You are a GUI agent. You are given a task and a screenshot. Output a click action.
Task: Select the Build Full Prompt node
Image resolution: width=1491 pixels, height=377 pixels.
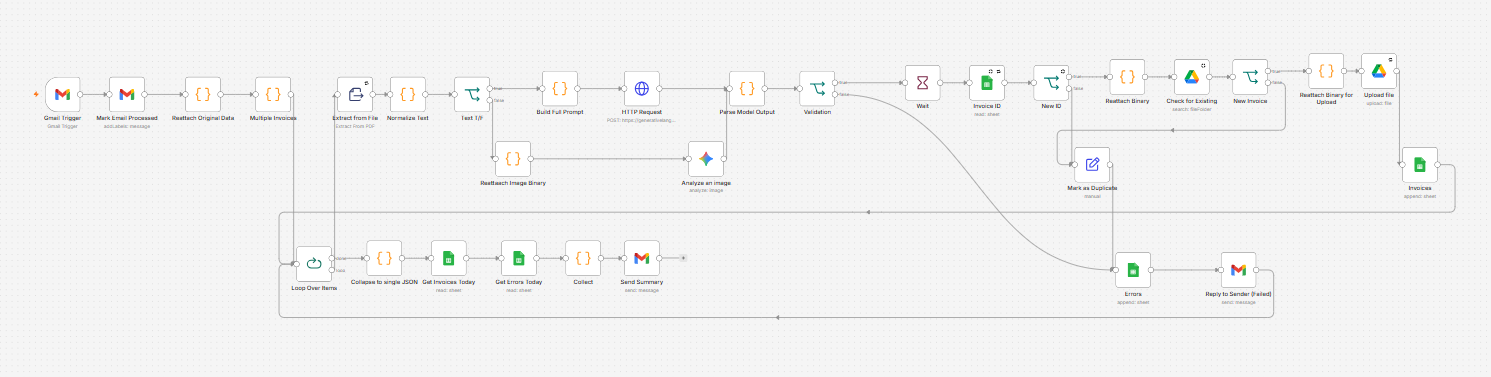click(559, 89)
